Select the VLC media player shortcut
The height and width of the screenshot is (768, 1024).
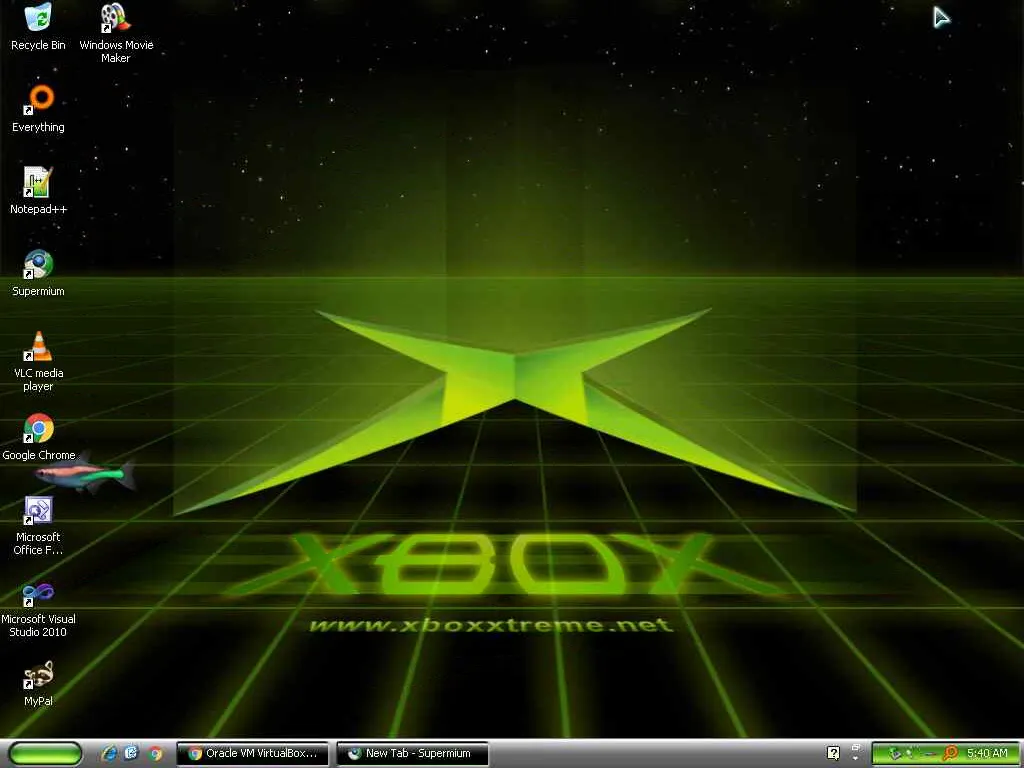pos(38,362)
